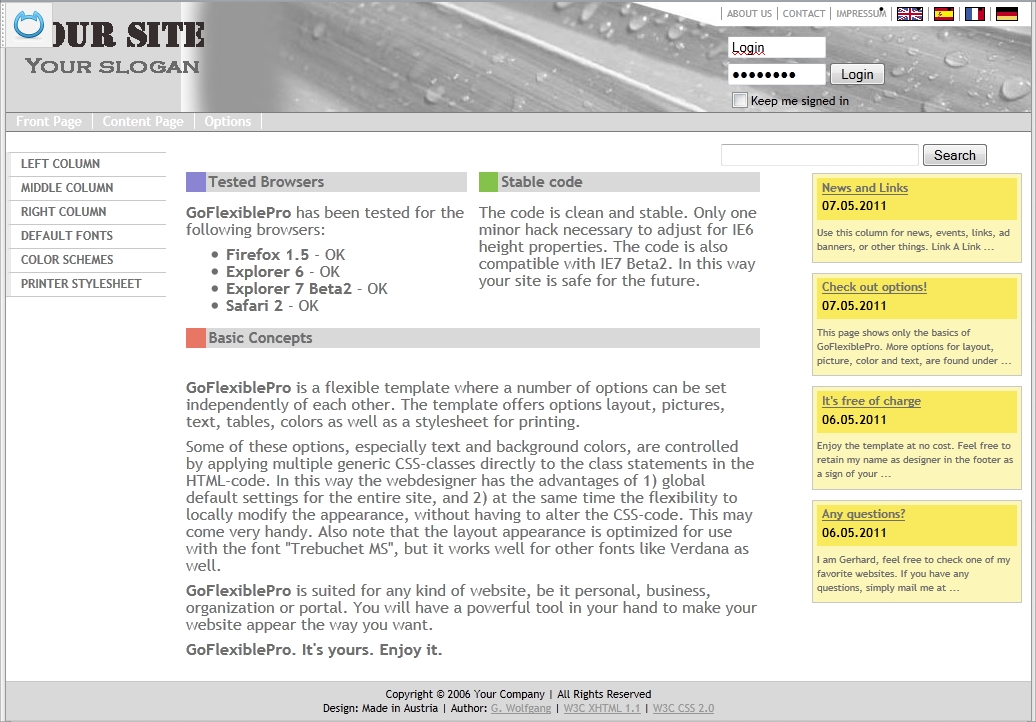Click the Explorer 7 Beta2 list item
Image resolution: width=1036 pixels, height=722 pixels.
tap(307, 289)
